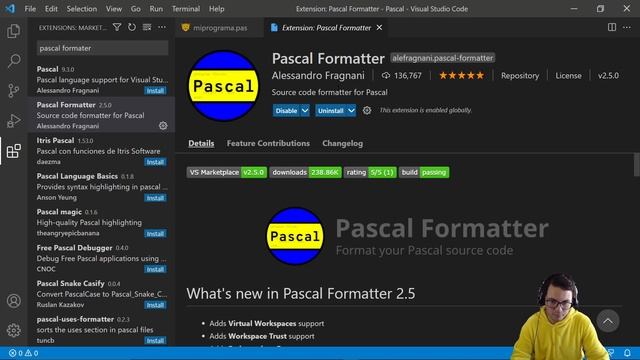This screenshot has height=360, width=640.
Task: Expand the Disable button dropdown arrow
Action: point(305,111)
